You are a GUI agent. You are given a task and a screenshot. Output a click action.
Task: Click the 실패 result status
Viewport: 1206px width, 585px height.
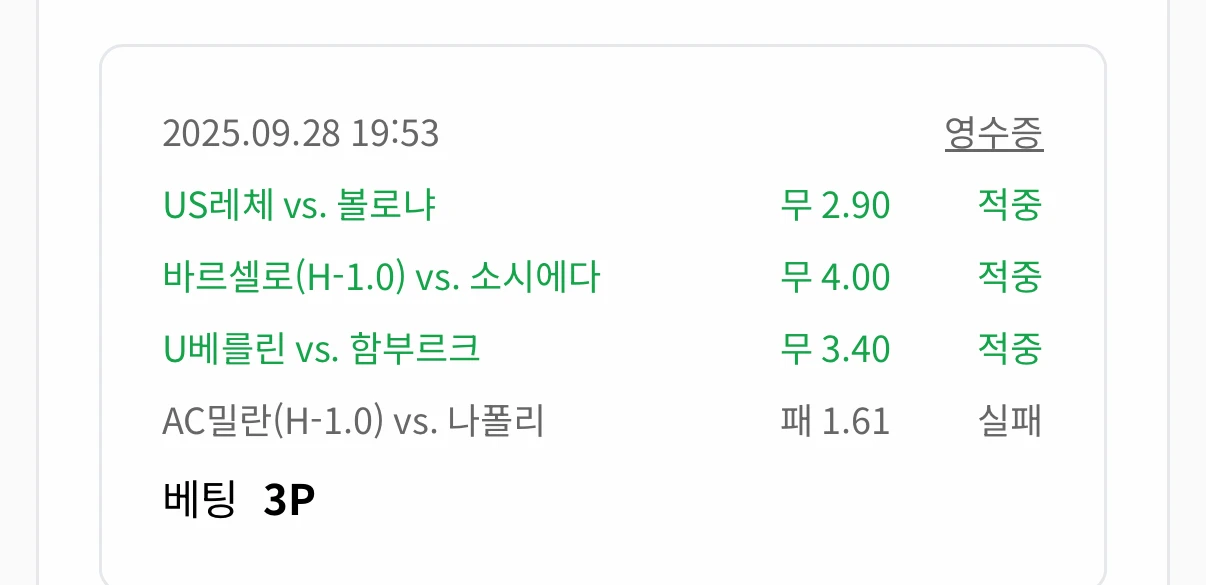point(1009,421)
